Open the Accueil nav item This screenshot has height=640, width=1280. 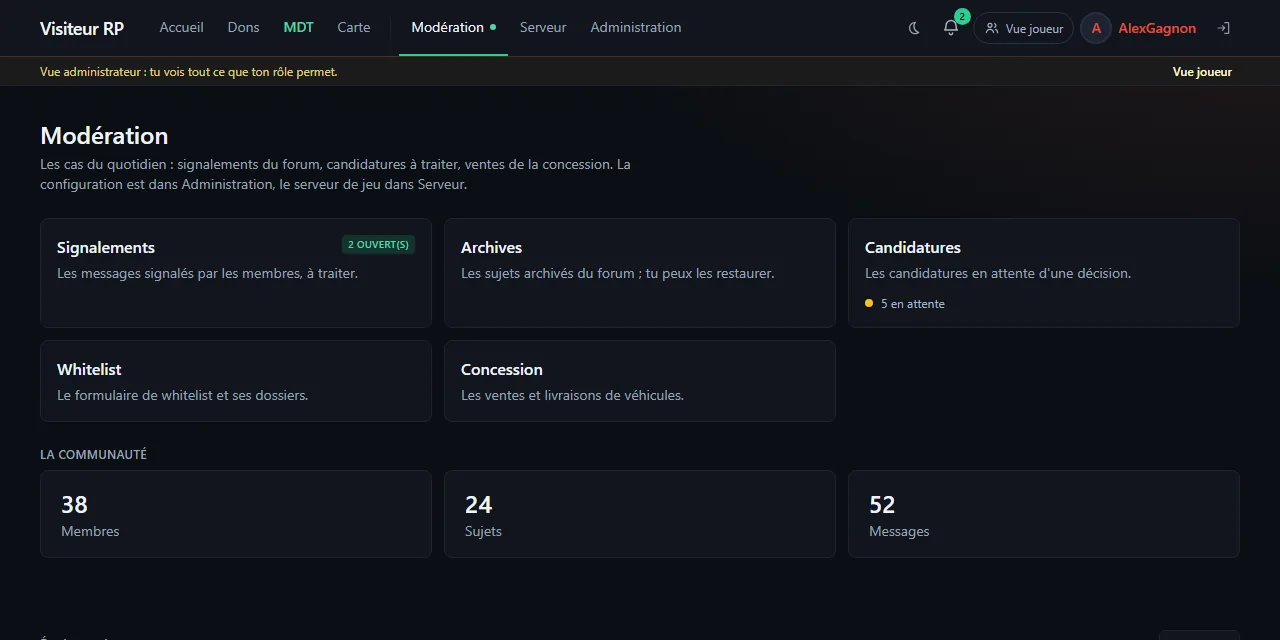(x=182, y=28)
